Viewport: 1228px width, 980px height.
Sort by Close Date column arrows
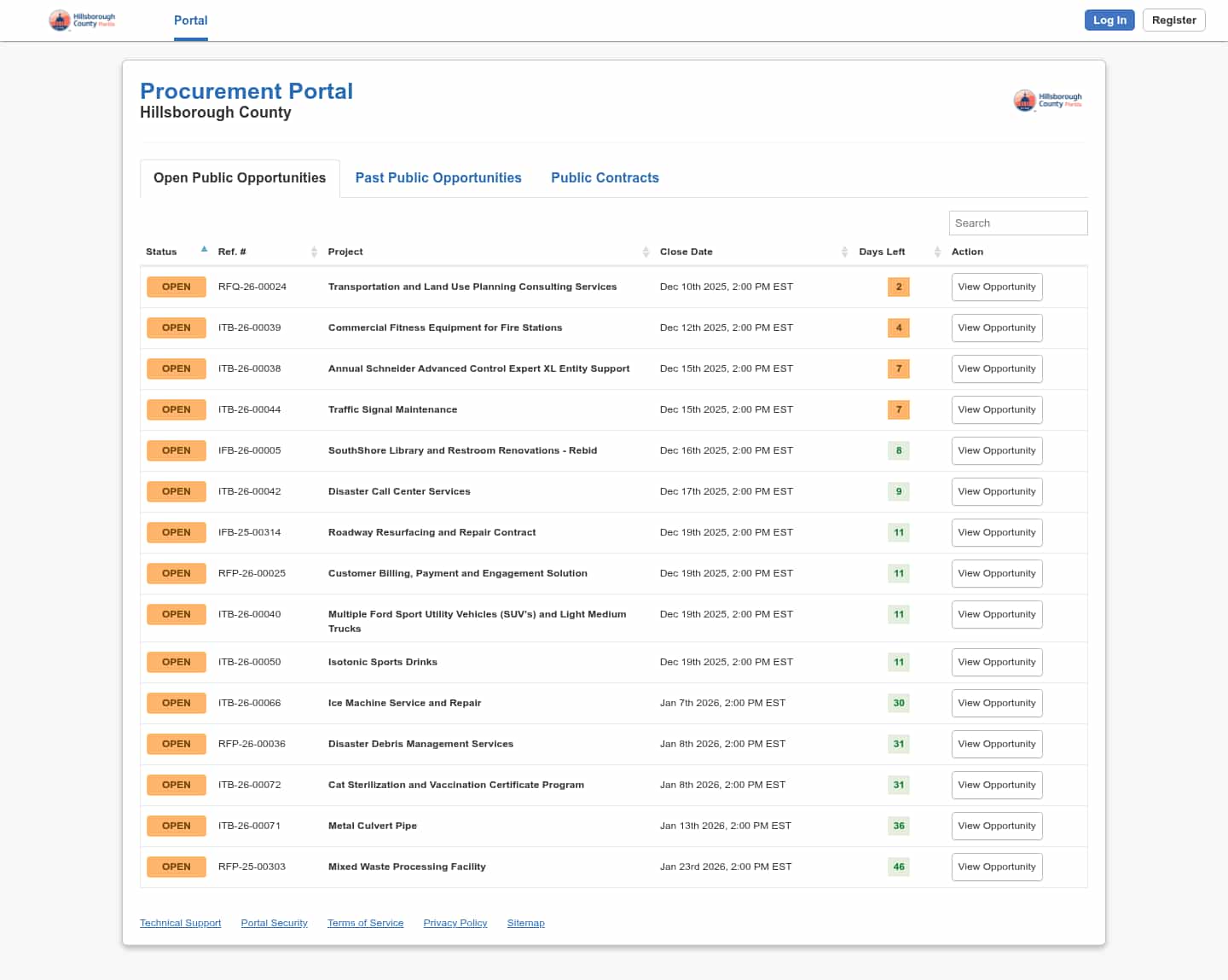click(844, 252)
